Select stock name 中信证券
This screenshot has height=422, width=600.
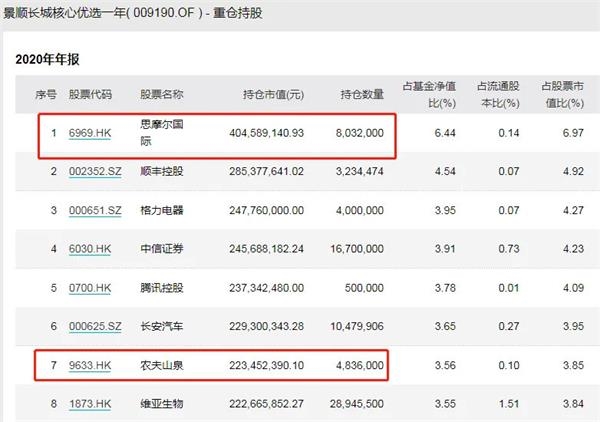(162, 249)
